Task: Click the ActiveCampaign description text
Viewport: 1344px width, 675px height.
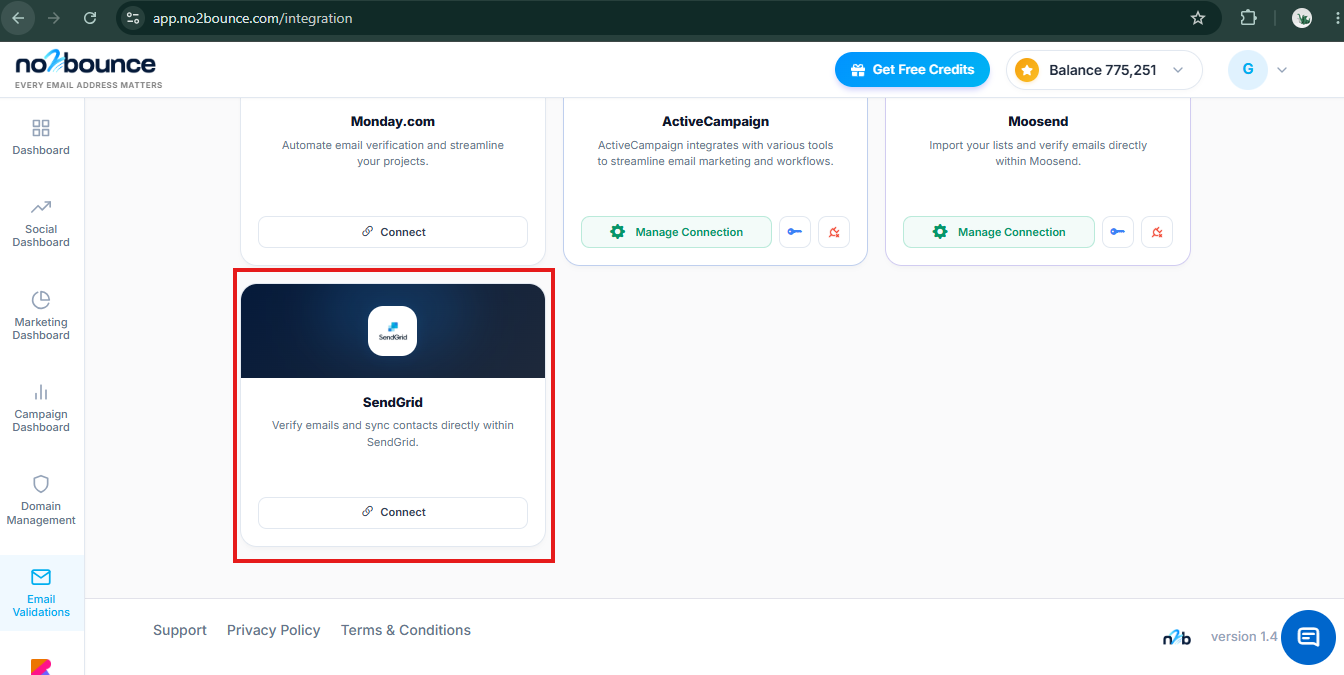Action: point(715,153)
